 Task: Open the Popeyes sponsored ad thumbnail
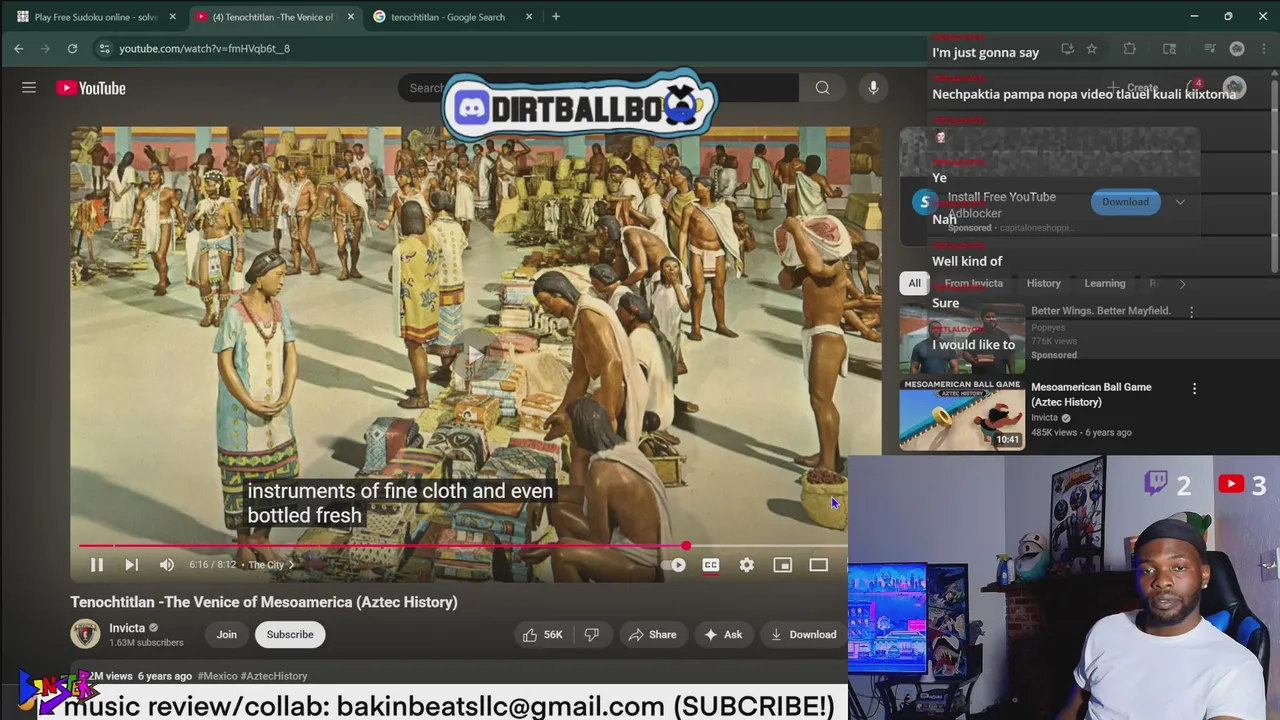[962, 338]
